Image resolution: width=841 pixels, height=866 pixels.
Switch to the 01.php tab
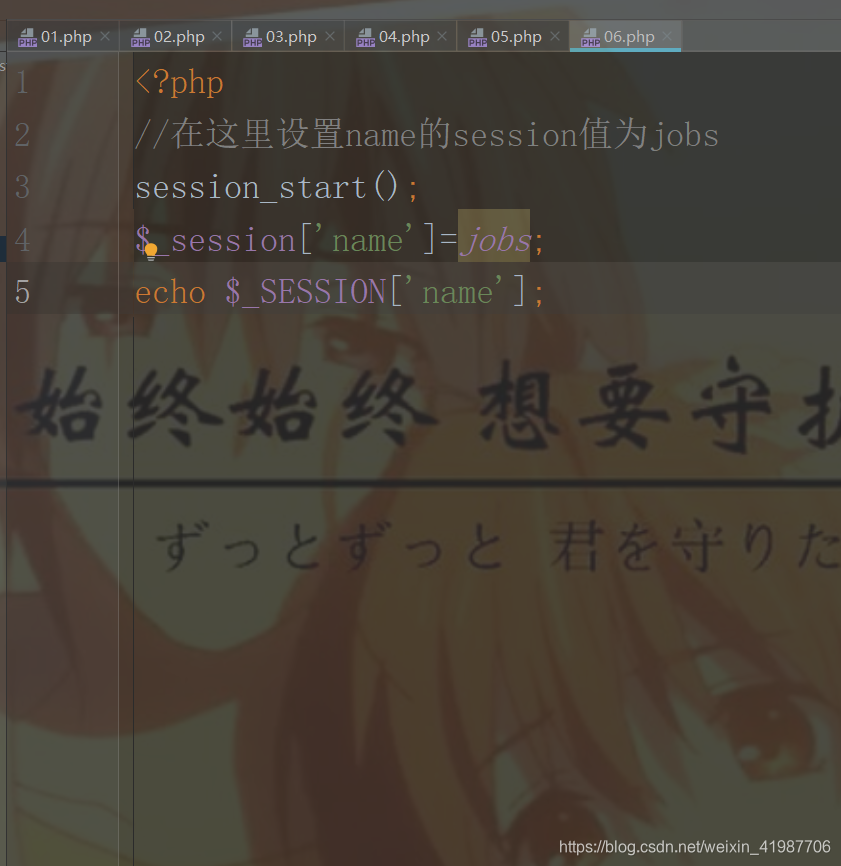click(64, 36)
